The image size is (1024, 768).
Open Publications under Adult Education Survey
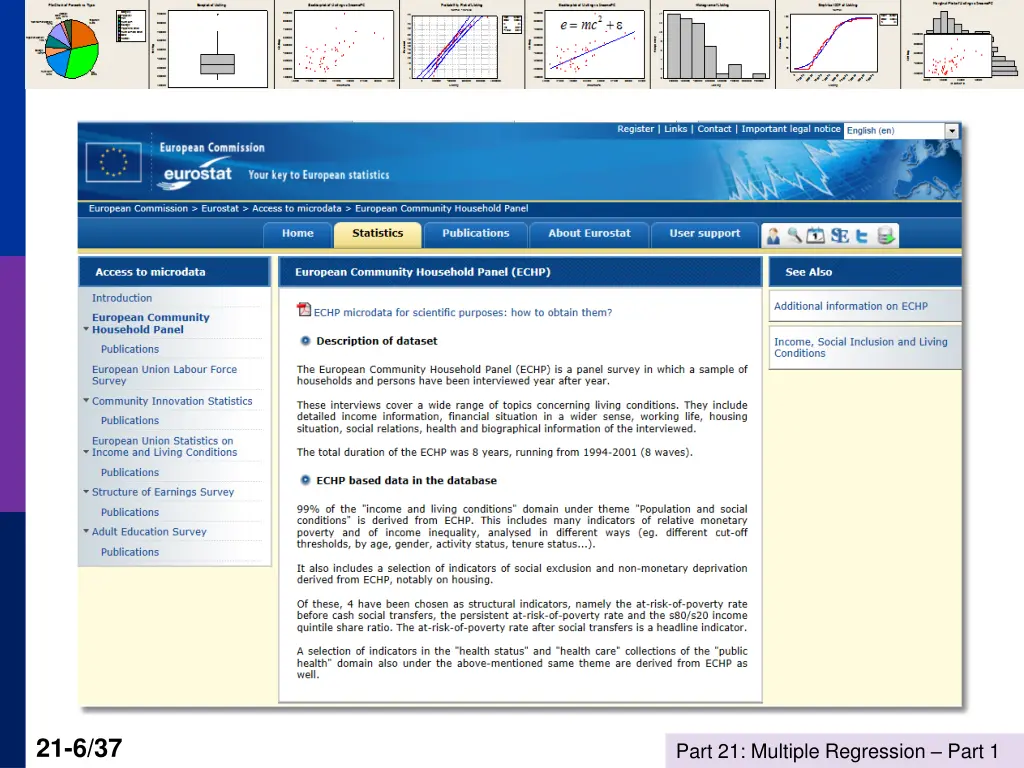pyautogui.click(x=130, y=552)
